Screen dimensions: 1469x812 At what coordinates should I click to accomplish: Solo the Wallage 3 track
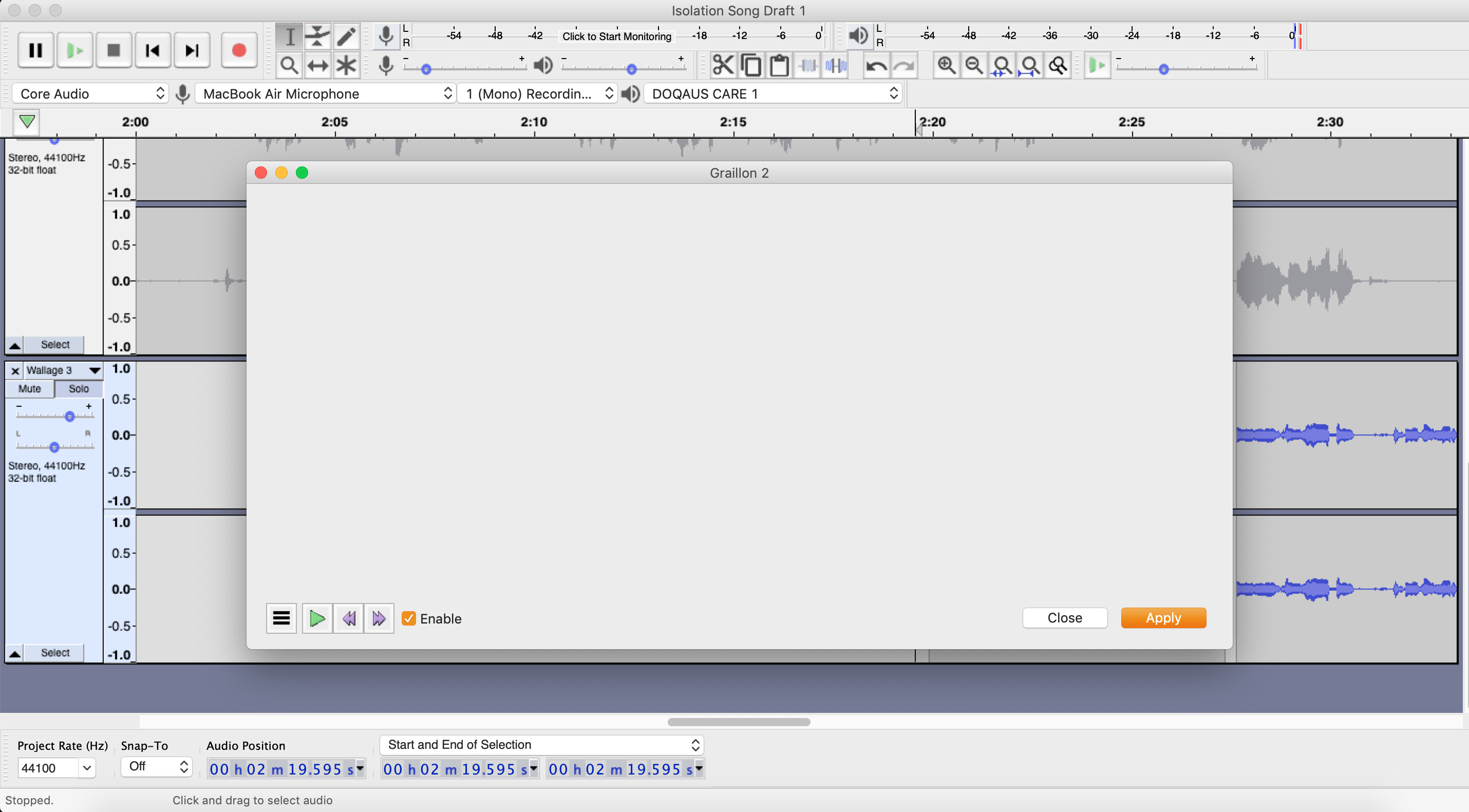pyautogui.click(x=79, y=388)
